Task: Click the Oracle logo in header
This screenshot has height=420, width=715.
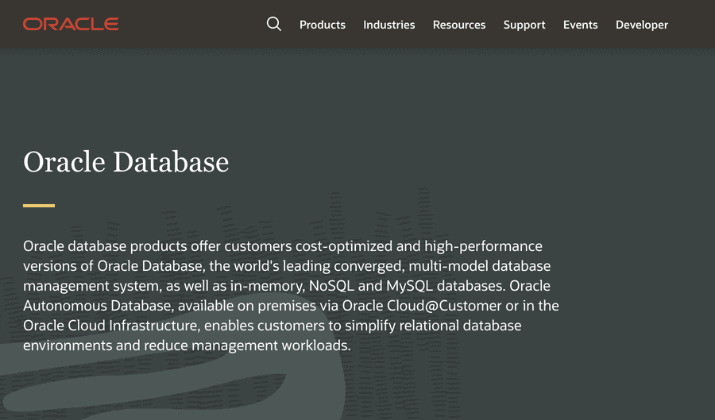Action: pos(71,24)
